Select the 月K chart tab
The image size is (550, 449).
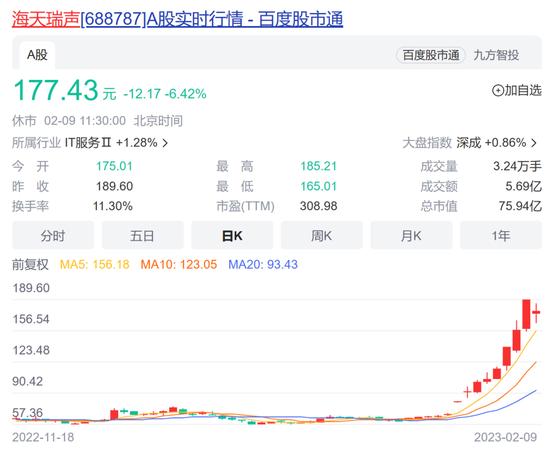pyautogui.click(x=411, y=235)
